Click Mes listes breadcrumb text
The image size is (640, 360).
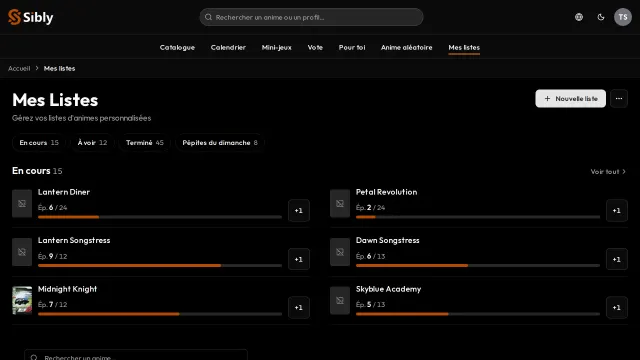point(59,68)
